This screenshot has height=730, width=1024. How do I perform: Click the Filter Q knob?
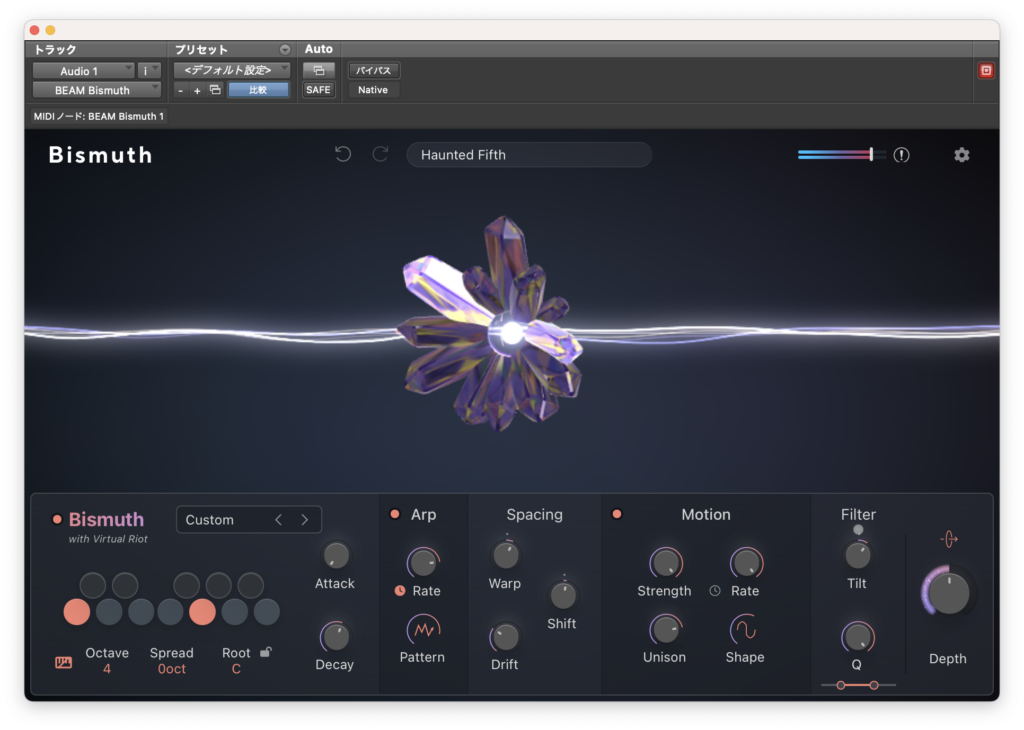click(857, 637)
